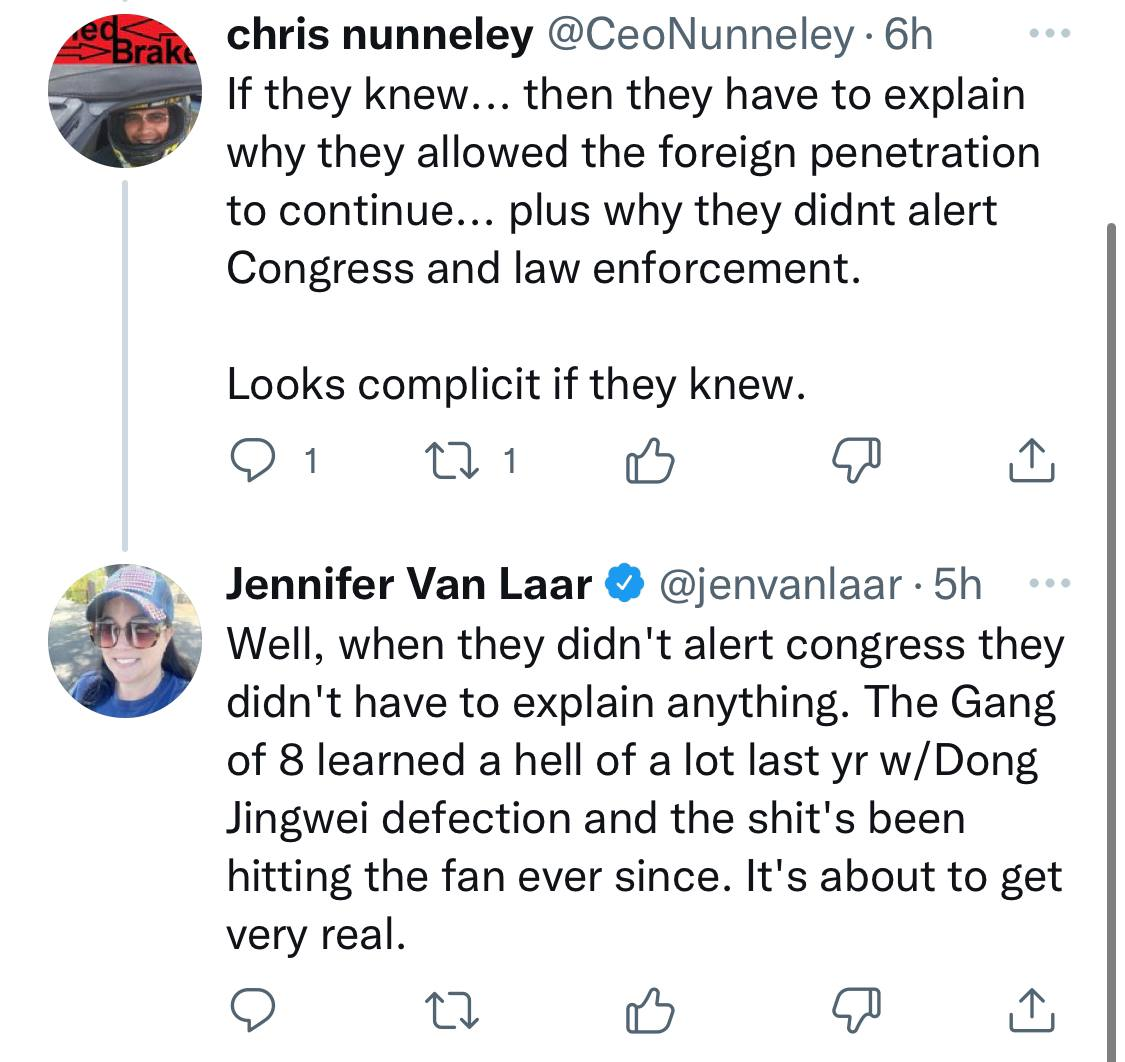Downvote chris nunneley's tweet

click(858, 461)
